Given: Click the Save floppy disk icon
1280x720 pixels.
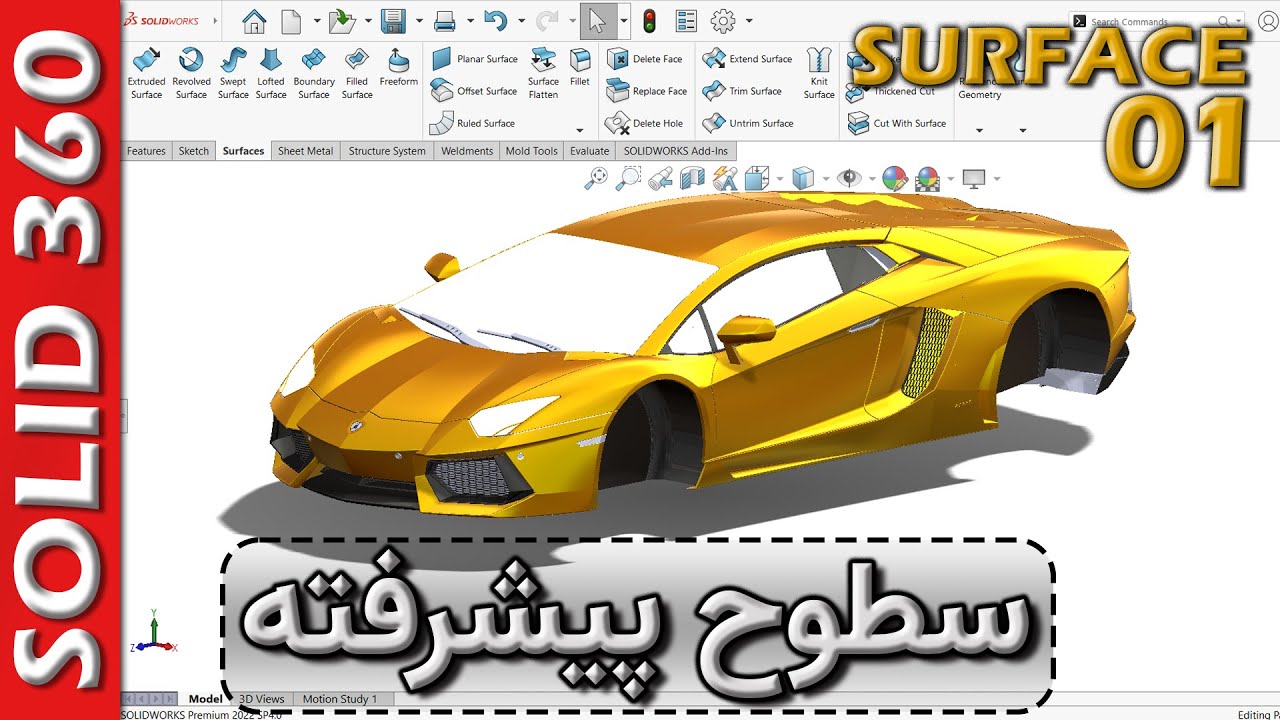Looking at the screenshot, I should pos(393,21).
